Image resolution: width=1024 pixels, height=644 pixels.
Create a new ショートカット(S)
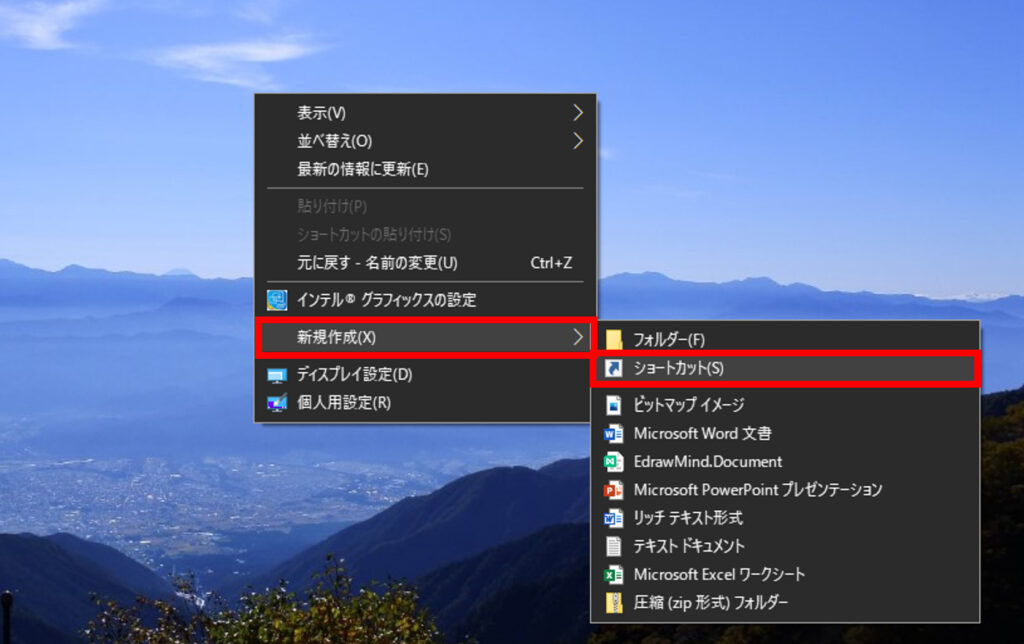785,368
